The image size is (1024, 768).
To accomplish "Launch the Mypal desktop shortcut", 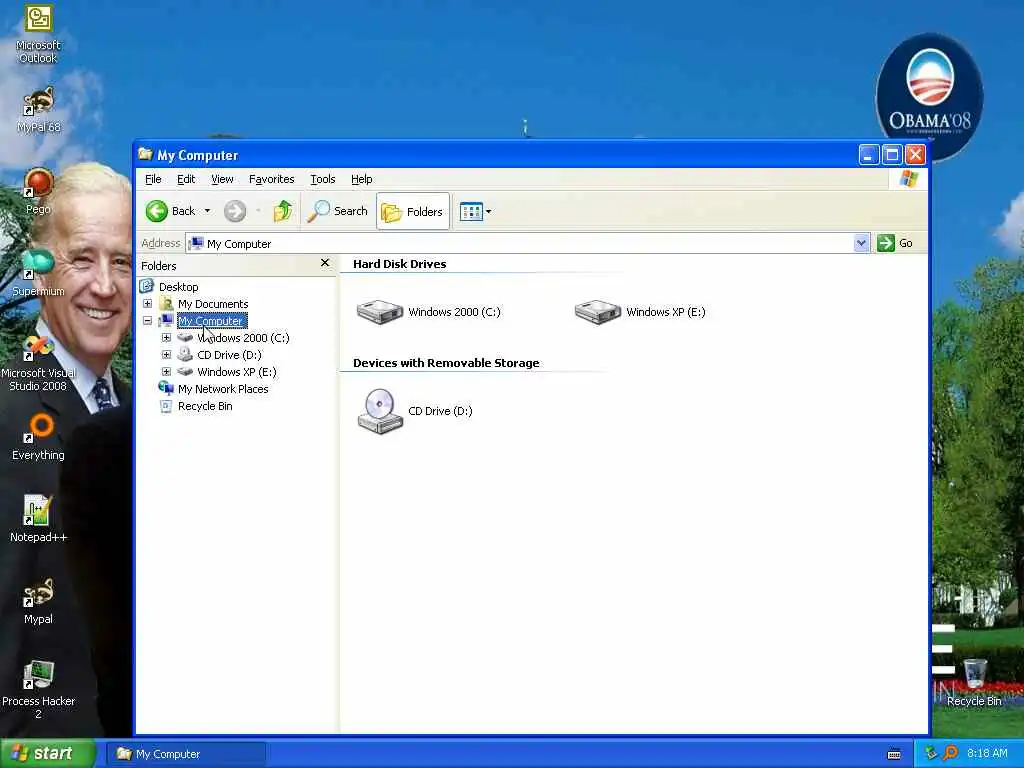I will point(38,601).
